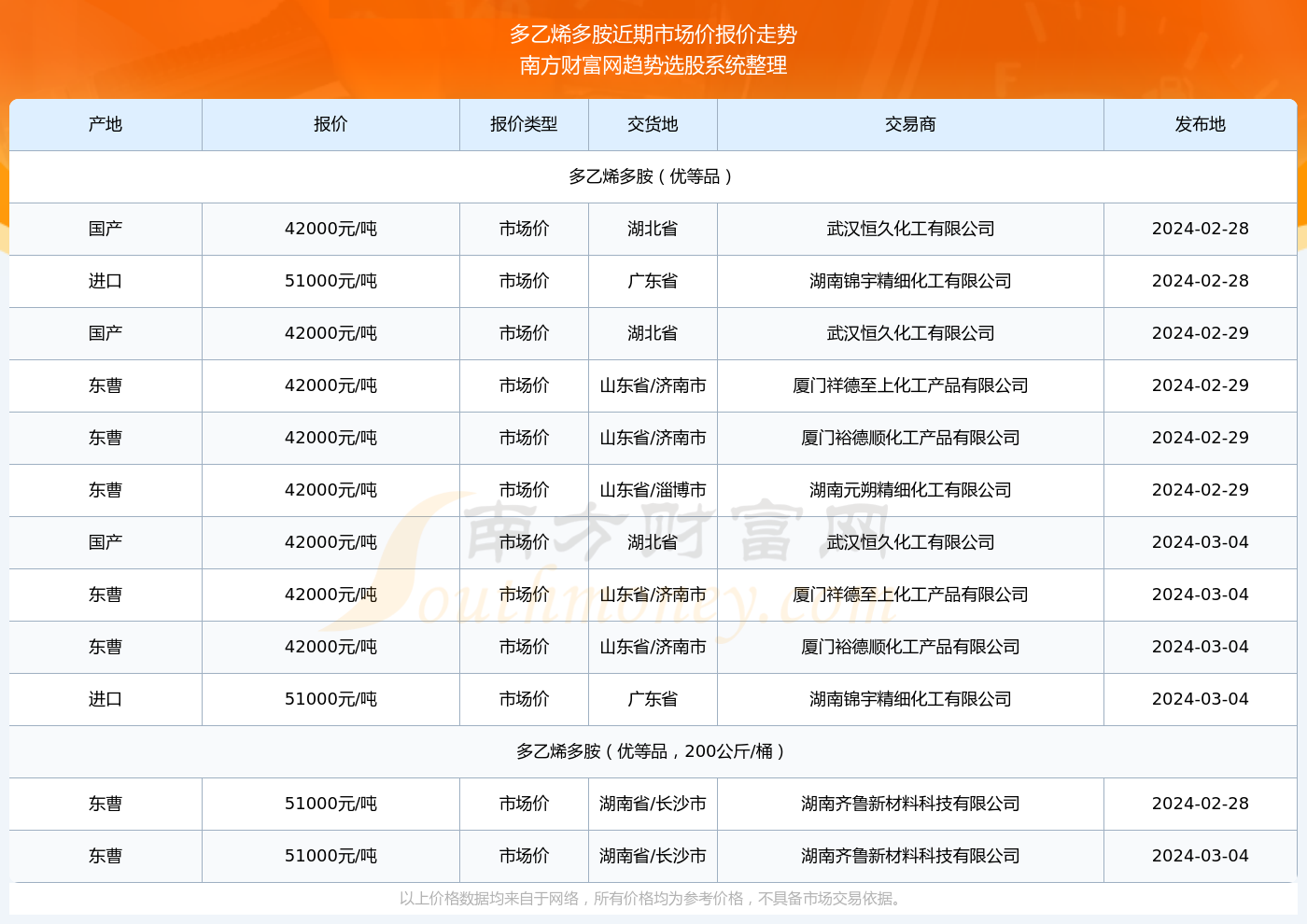Select section heading 多乙烯多胺（优等品）
This screenshot has width=1307, height=924.
click(x=653, y=176)
